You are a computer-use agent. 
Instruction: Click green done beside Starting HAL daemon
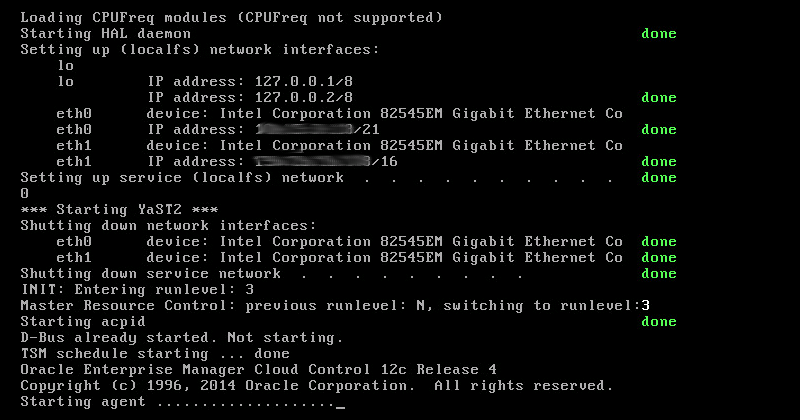(658, 34)
